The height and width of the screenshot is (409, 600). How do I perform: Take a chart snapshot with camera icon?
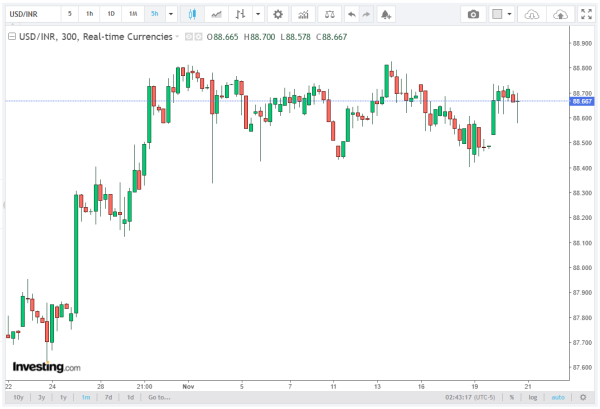click(x=474, y=15)
